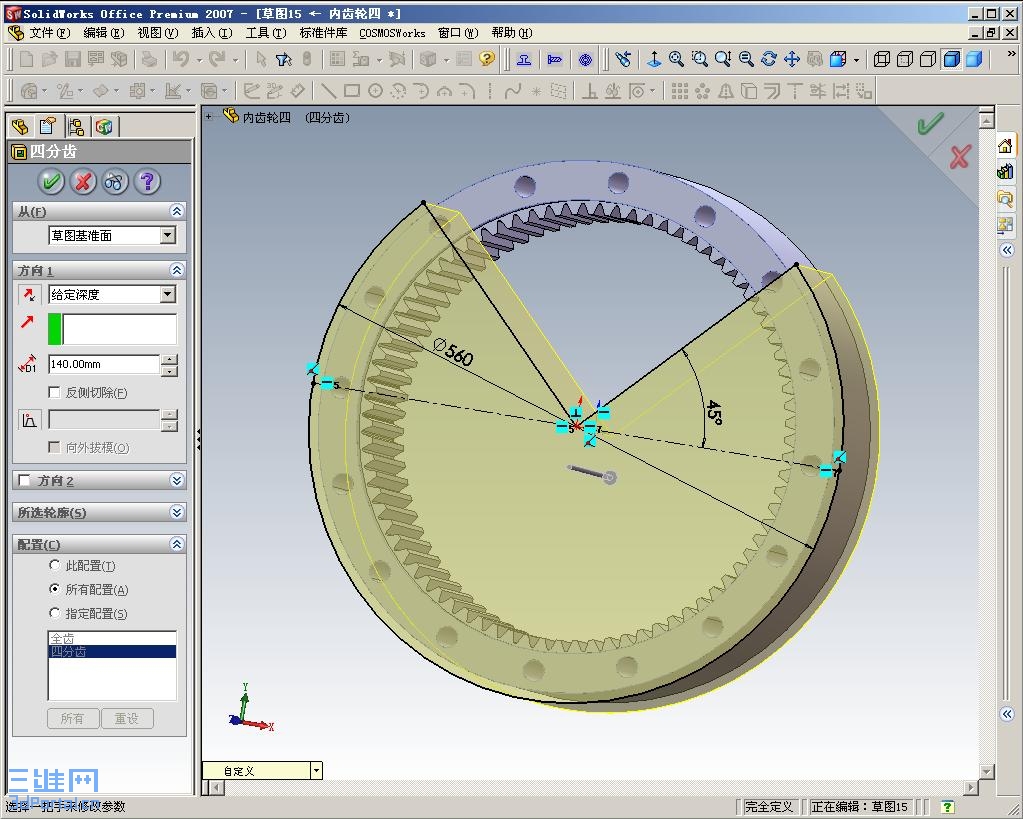Open the SolidWorks help question-mark toolbar icon

(x=487, y=59)
